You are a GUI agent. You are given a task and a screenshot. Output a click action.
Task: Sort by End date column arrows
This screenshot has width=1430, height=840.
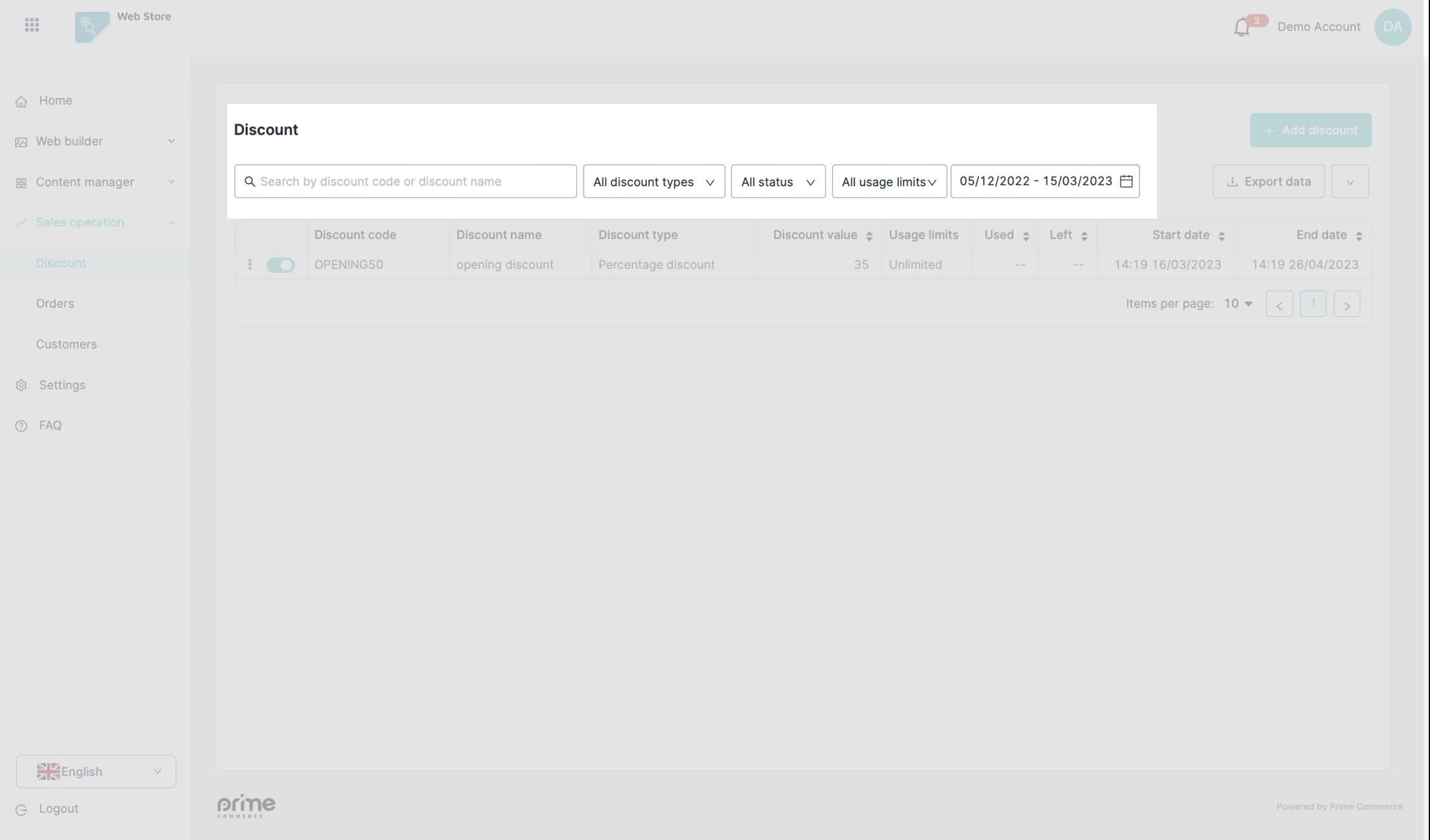1359,236
